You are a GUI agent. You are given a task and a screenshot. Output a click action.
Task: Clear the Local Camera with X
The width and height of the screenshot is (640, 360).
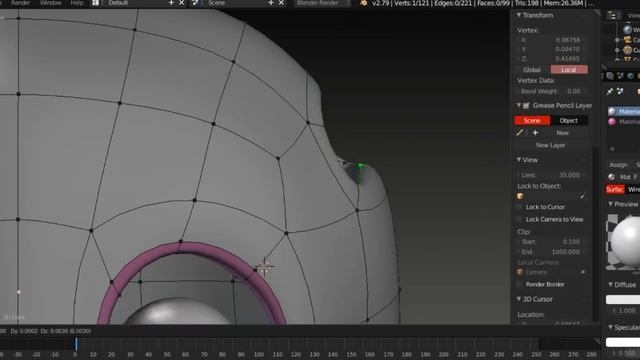(582, 272)
